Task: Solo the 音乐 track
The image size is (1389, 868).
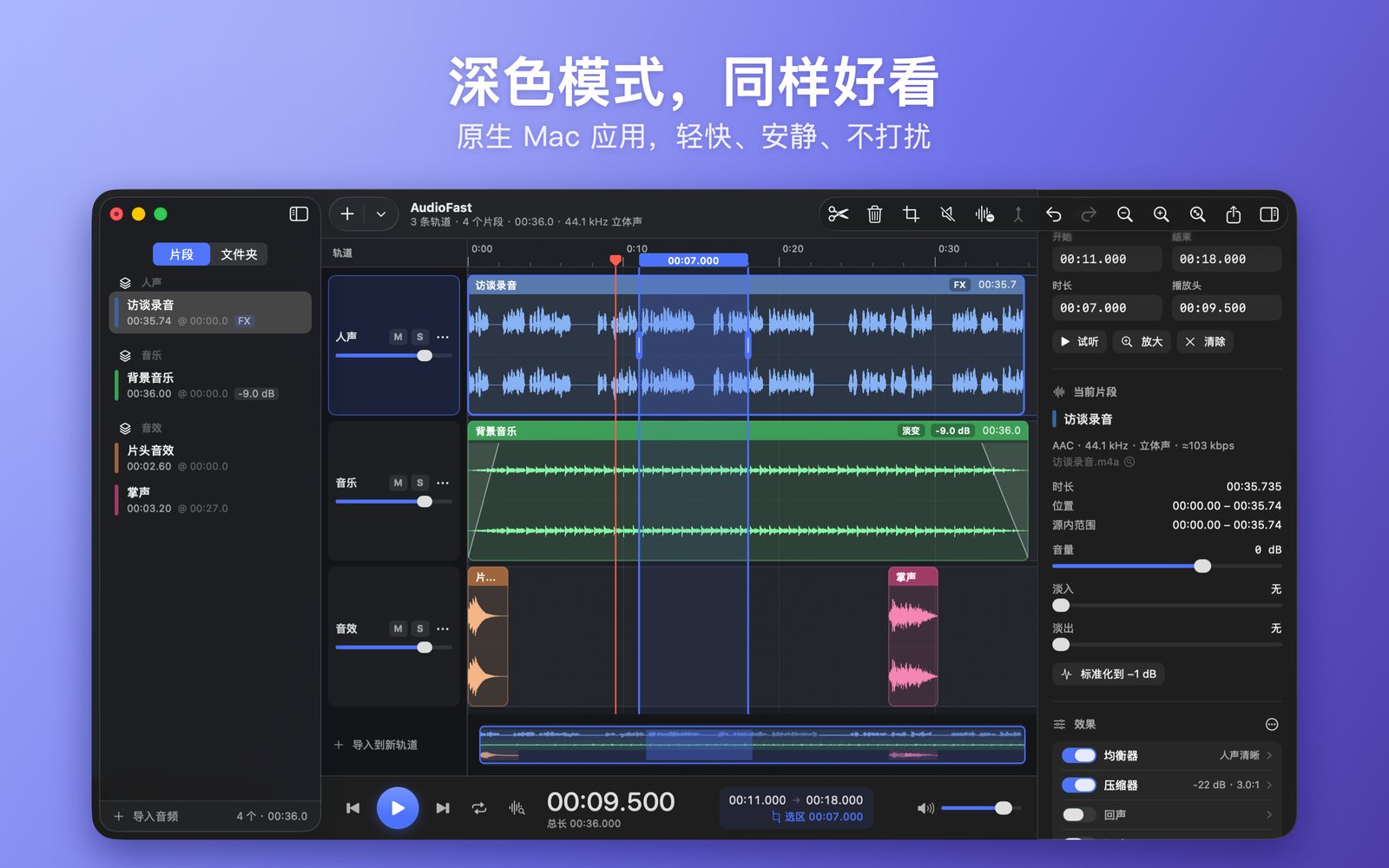Action: [420, 483]
